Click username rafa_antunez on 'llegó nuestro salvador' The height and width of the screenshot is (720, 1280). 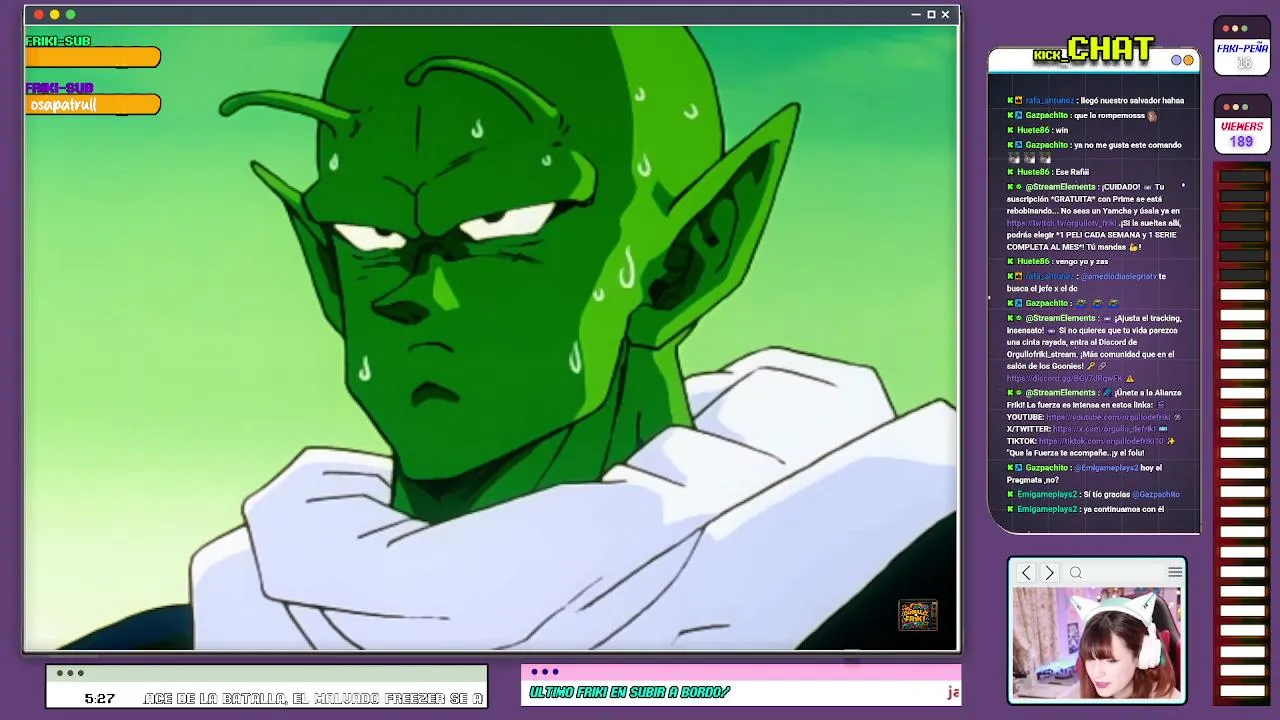[1049, 100]
